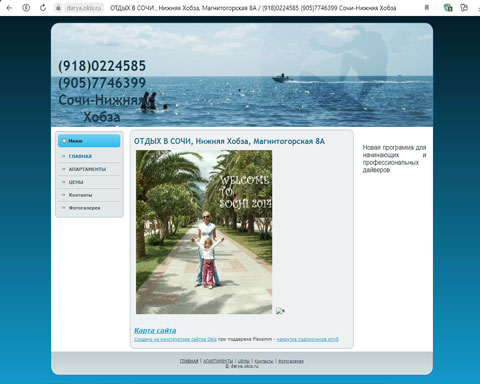Click the padlock site security icon

[58, 8]
